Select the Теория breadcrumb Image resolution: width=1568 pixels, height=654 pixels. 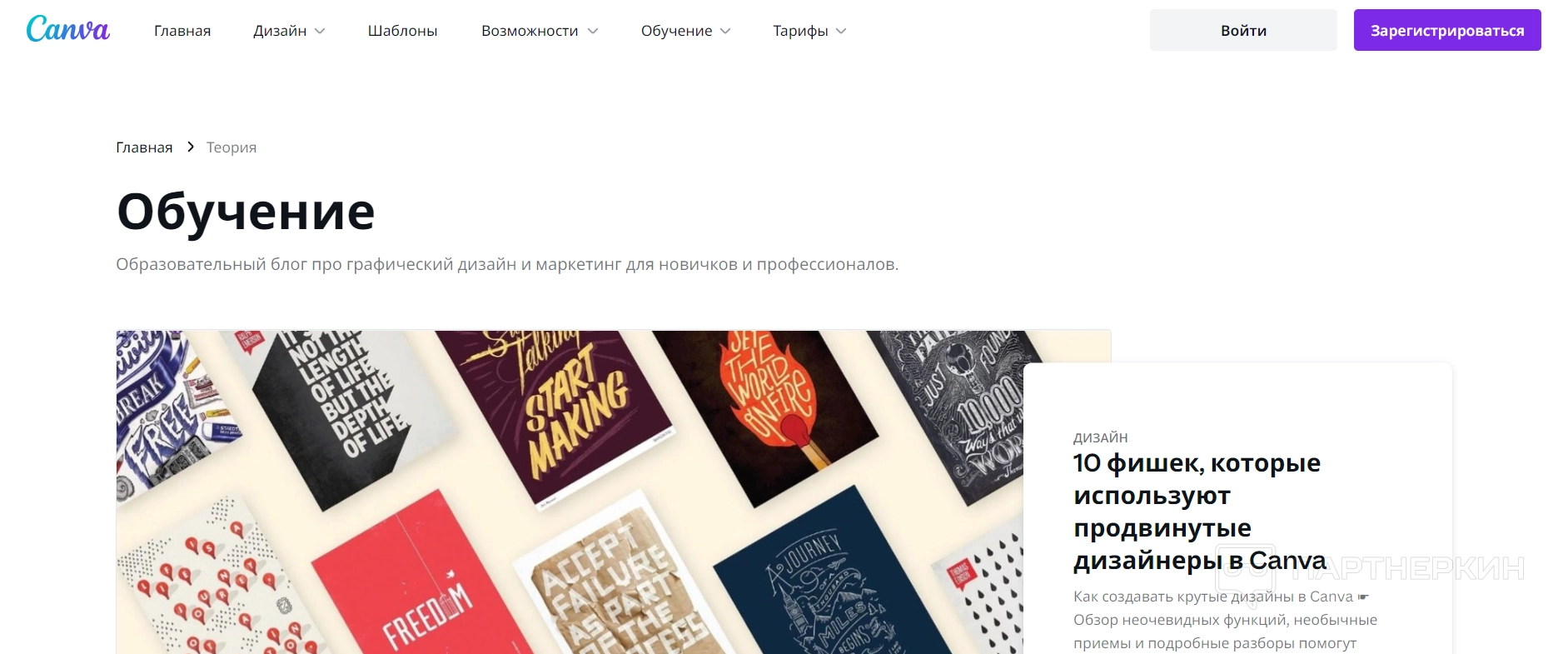[x=231, y=147]
